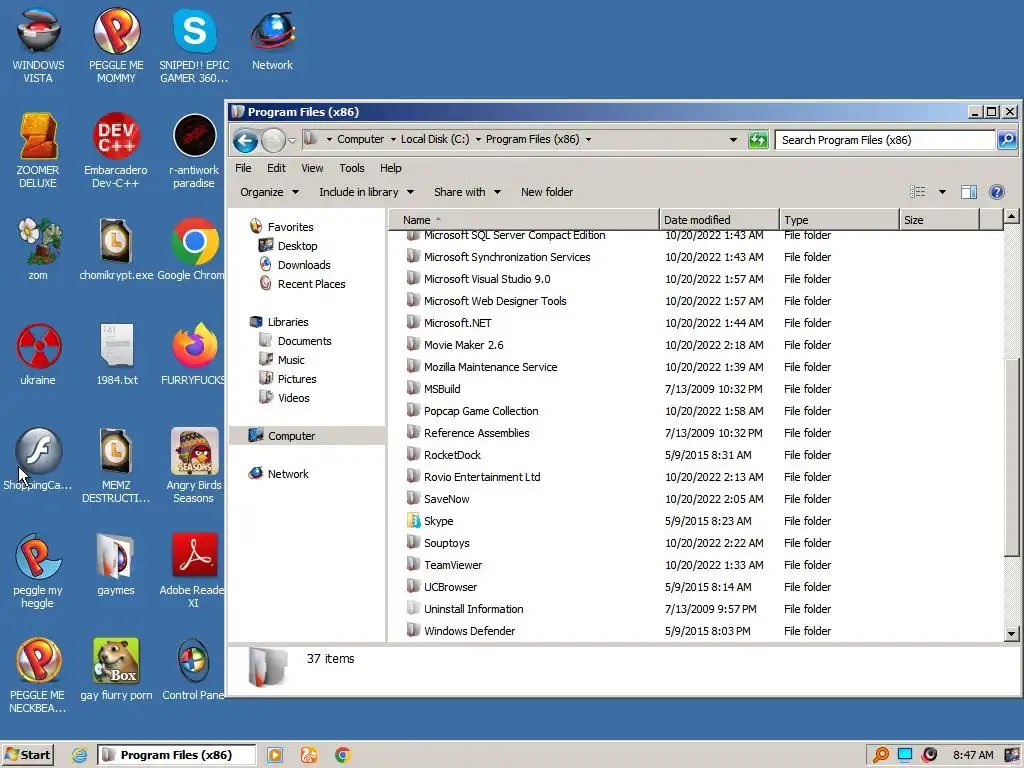Select the Skype SNIPED!! EPIC GAMER icon
This screenshot has height=768, width=1024.
click(x=195, y=46)
